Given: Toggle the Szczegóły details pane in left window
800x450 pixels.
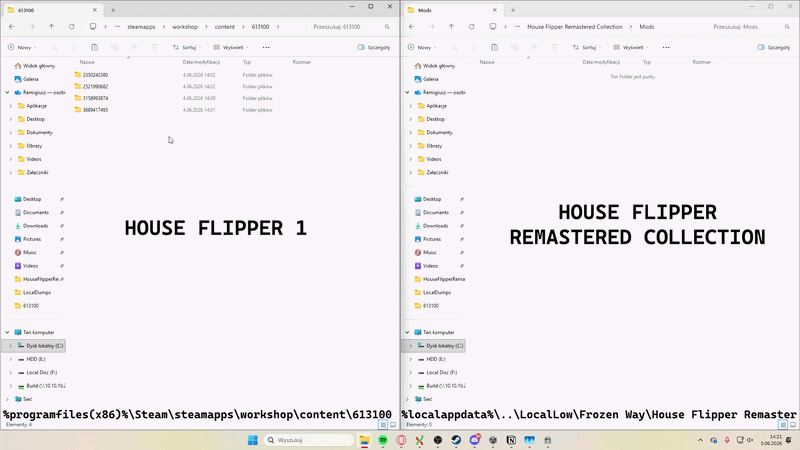Looking at the screenshot, I should tap(374, 47).
